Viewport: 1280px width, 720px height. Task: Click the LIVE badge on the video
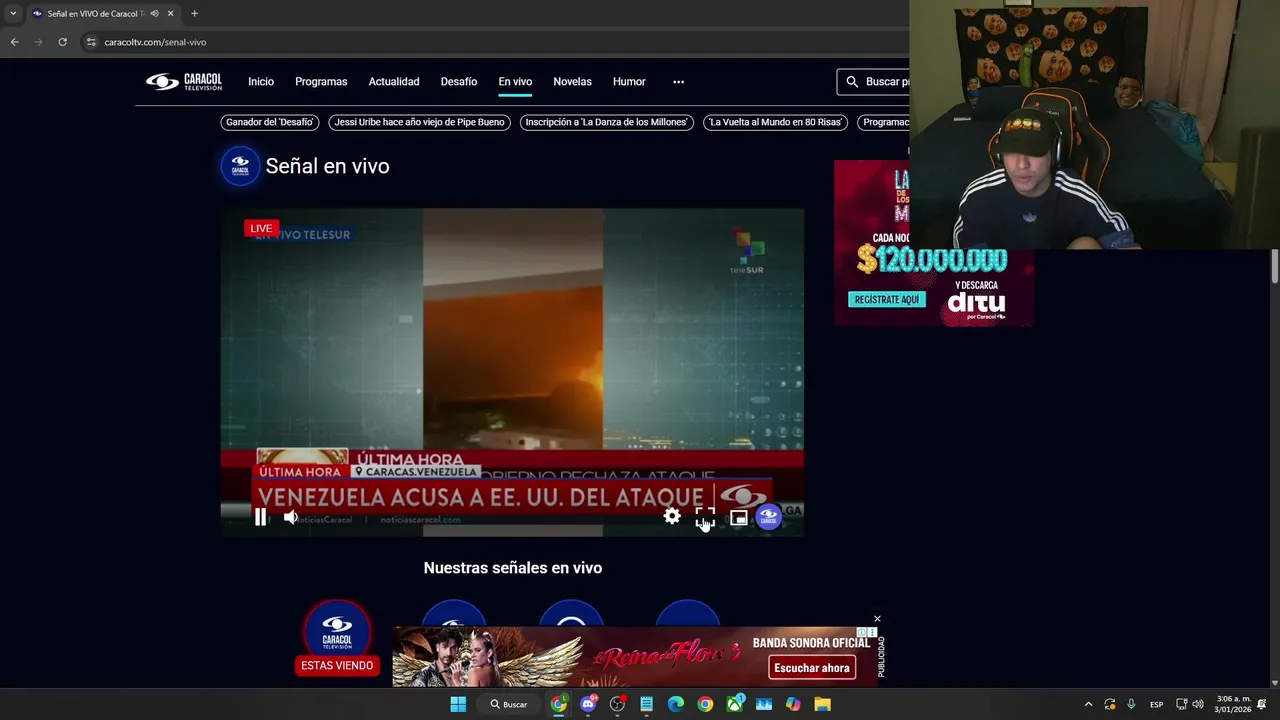click(x=261, y=228)
